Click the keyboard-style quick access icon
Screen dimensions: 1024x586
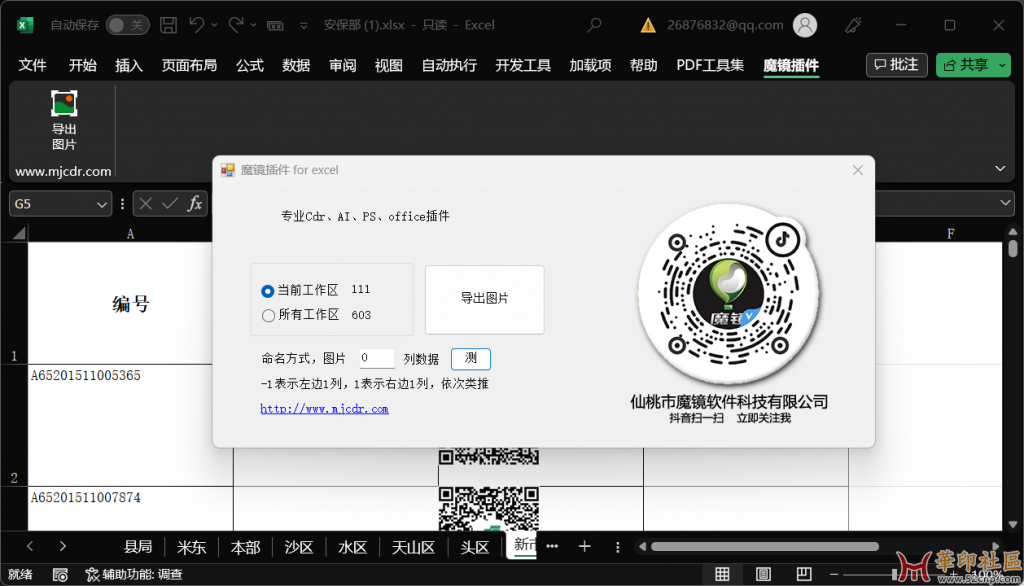[x=276, y=25]
